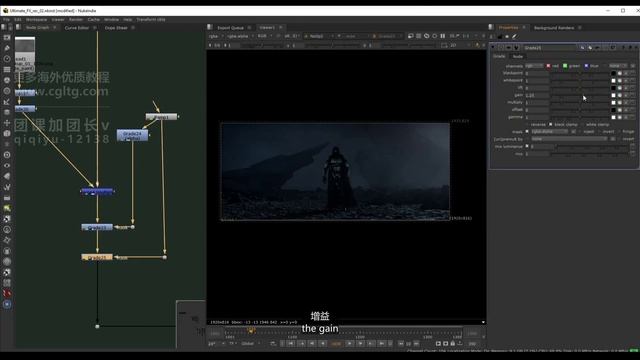Screen dimensions: 640x360
Task: Open the Image nodes toolbar icon
Action: tap(7, 38)
